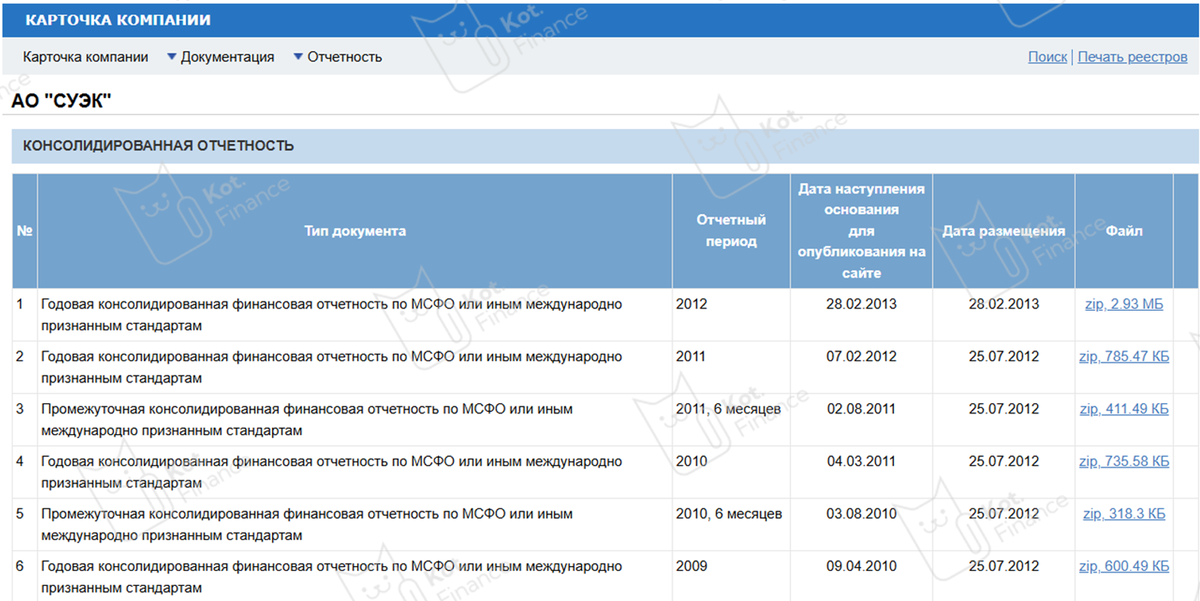Select the Дата наступления основания column header
This screenshot has height=601, width=1200.
point(861,231)
